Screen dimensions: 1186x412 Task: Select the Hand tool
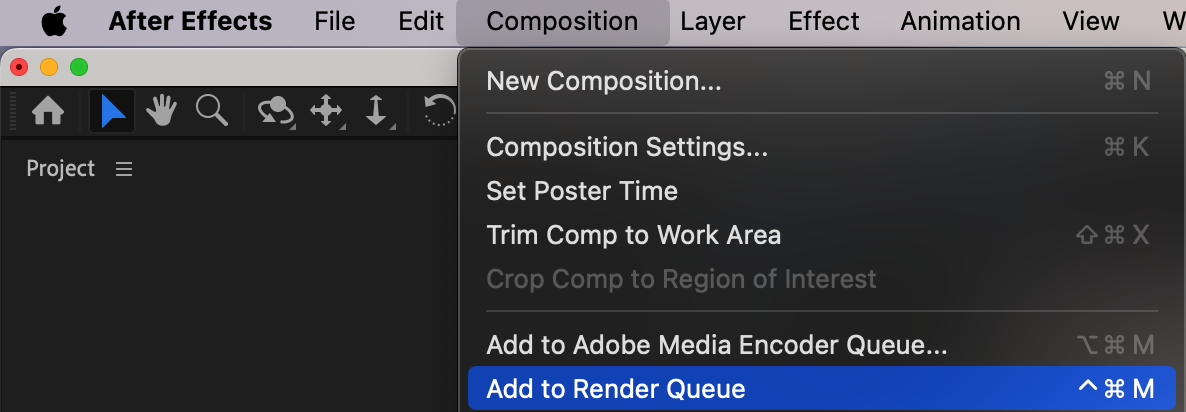[x=161, y=111]
